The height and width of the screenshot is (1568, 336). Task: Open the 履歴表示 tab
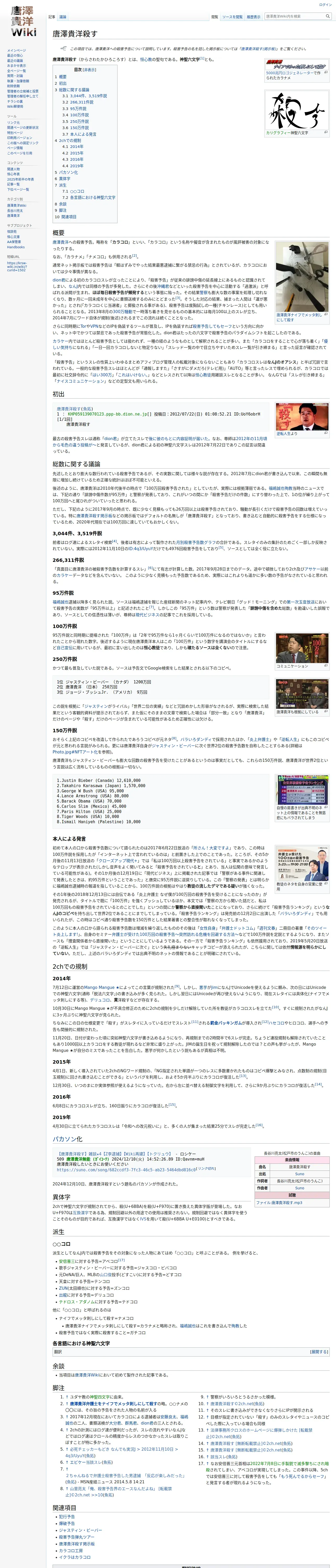tap(253, 17)
